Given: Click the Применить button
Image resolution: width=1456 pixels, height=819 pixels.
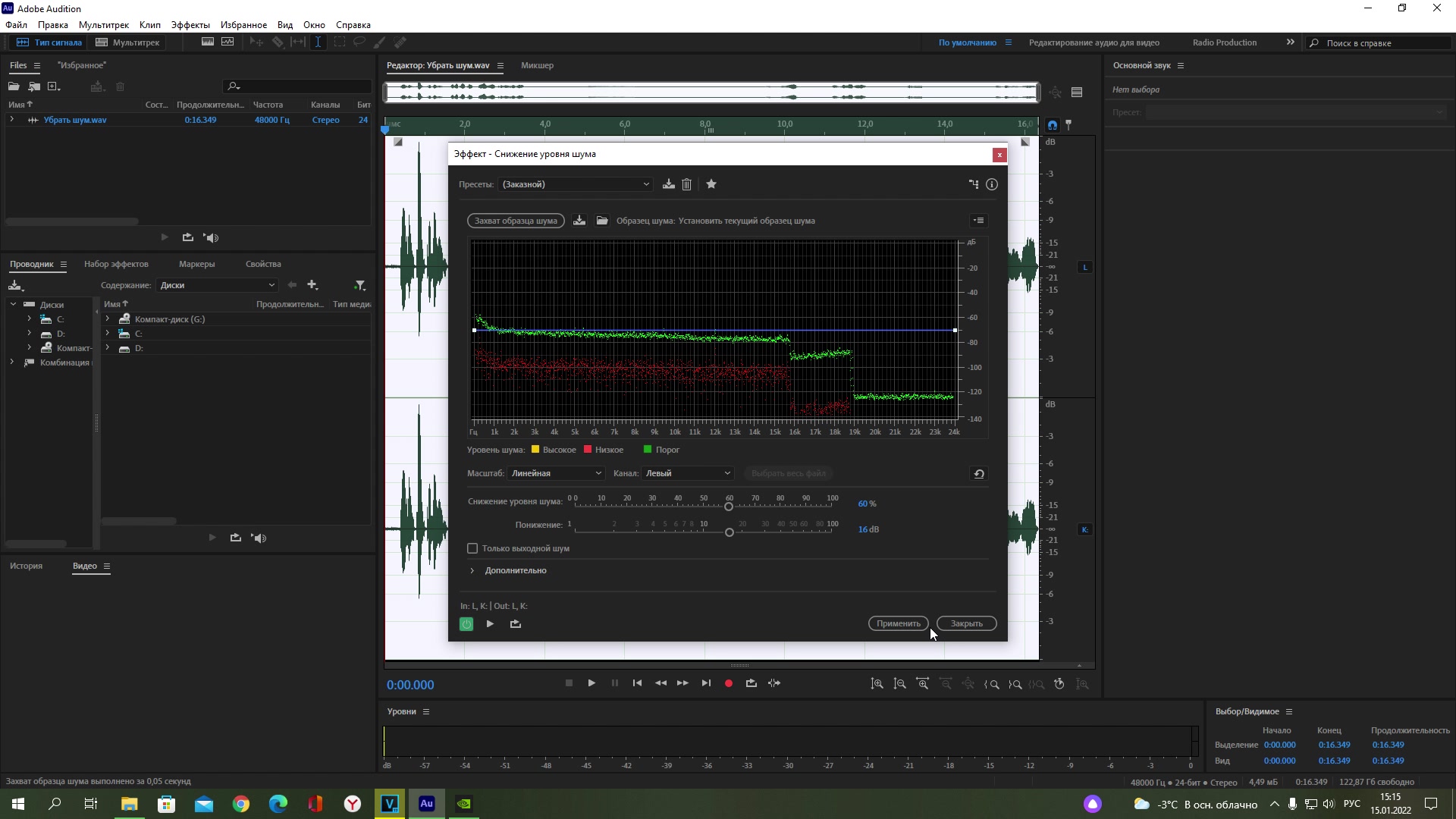Looking at the screenshot, I should (x=898, y=623).
